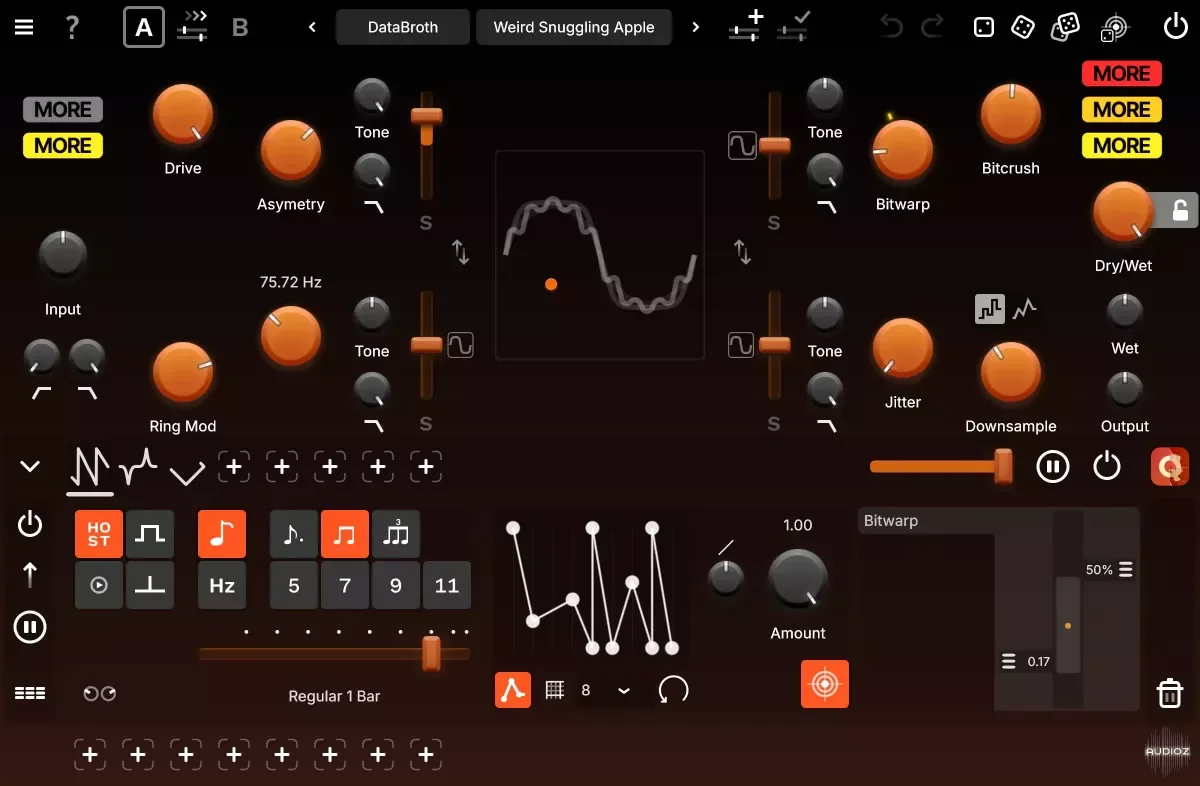Image resolution: width=1200 pixels, height=786 pixels.
Task: Add modulator with first plus slot
Action: [234, 466]
